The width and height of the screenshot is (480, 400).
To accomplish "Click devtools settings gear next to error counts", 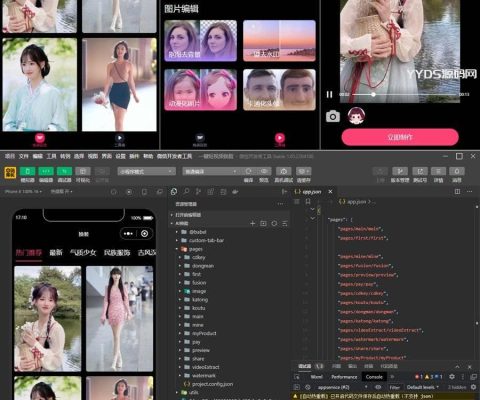I will (x=452, y=377).
